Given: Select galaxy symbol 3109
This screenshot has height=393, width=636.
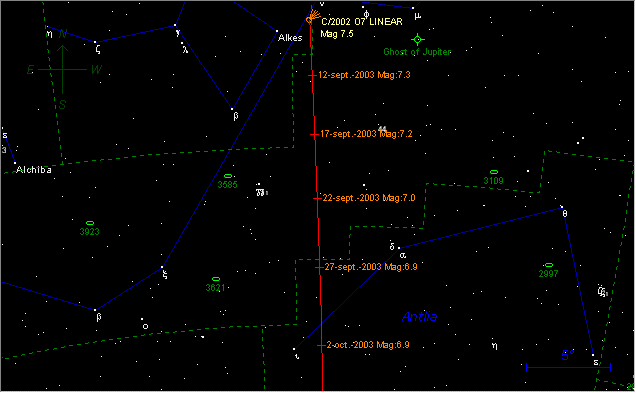Looking at the screenshot, I should click(494, 172).
